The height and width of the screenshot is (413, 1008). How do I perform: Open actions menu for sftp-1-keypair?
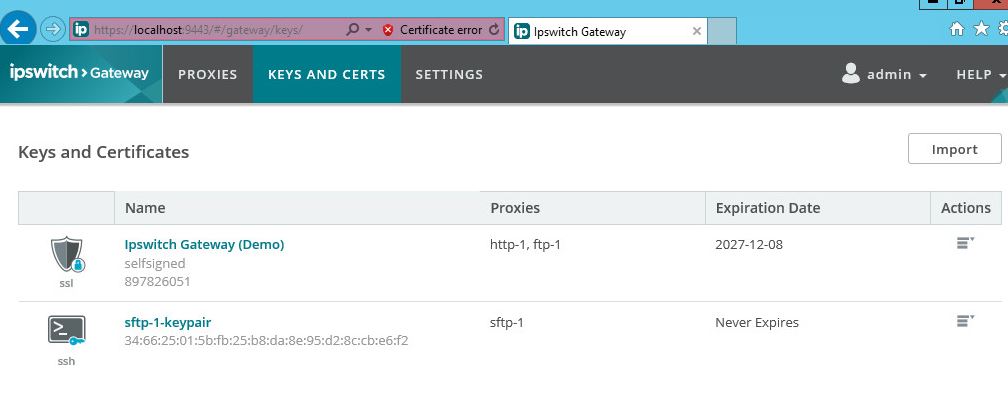click(x=965, y=320)
